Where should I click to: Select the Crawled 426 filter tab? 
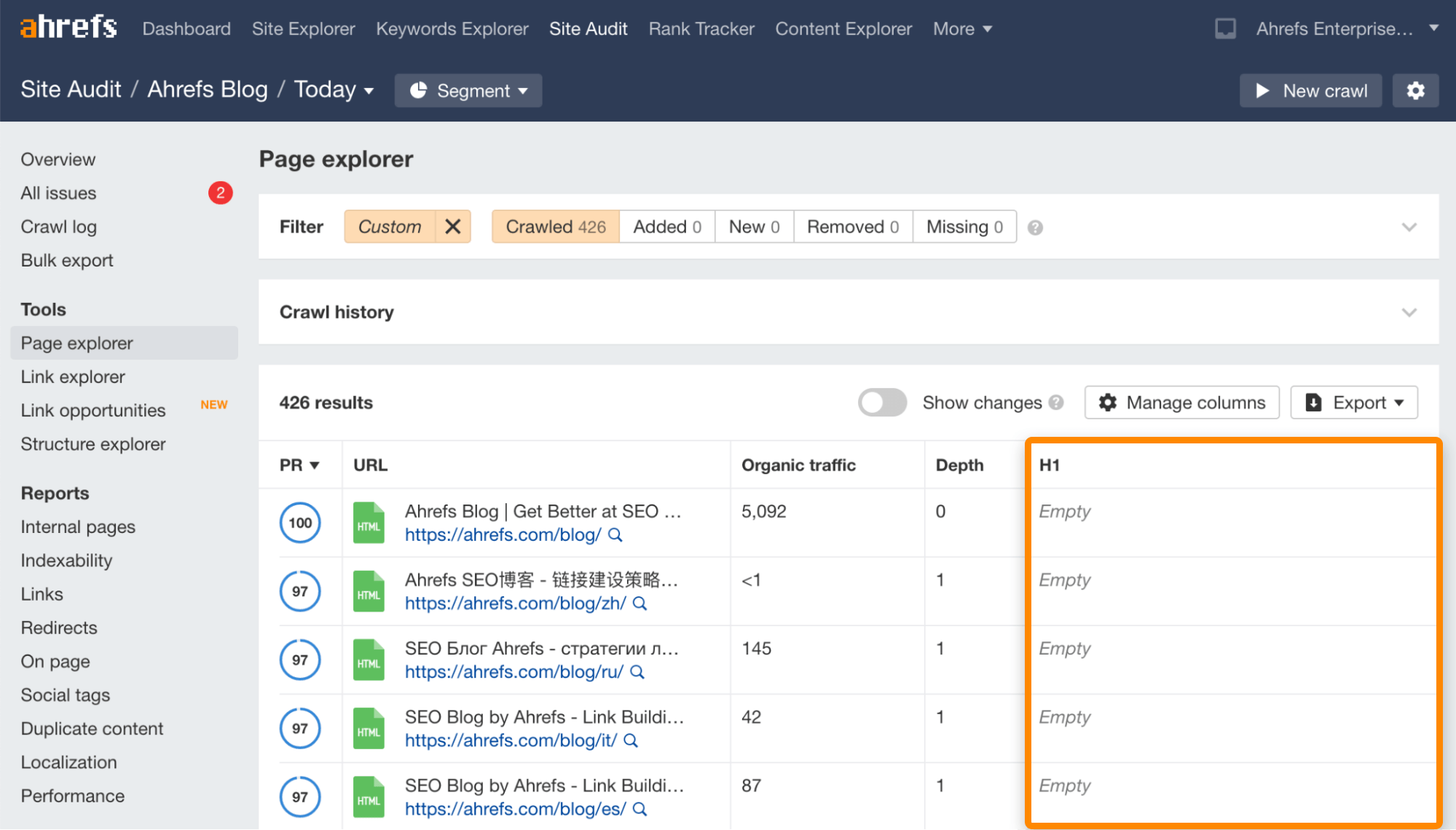pyautogui.click(x=555, y=227)
